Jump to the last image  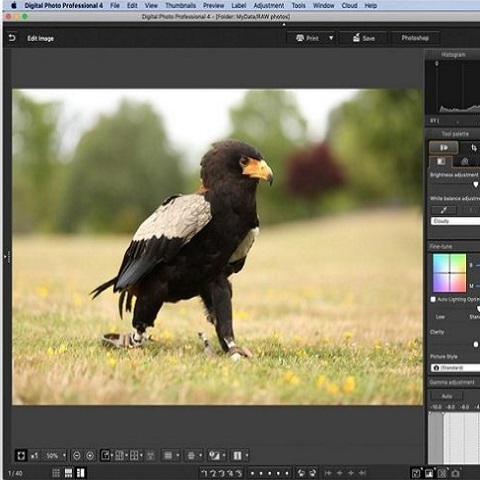click(x=362, y=473)
